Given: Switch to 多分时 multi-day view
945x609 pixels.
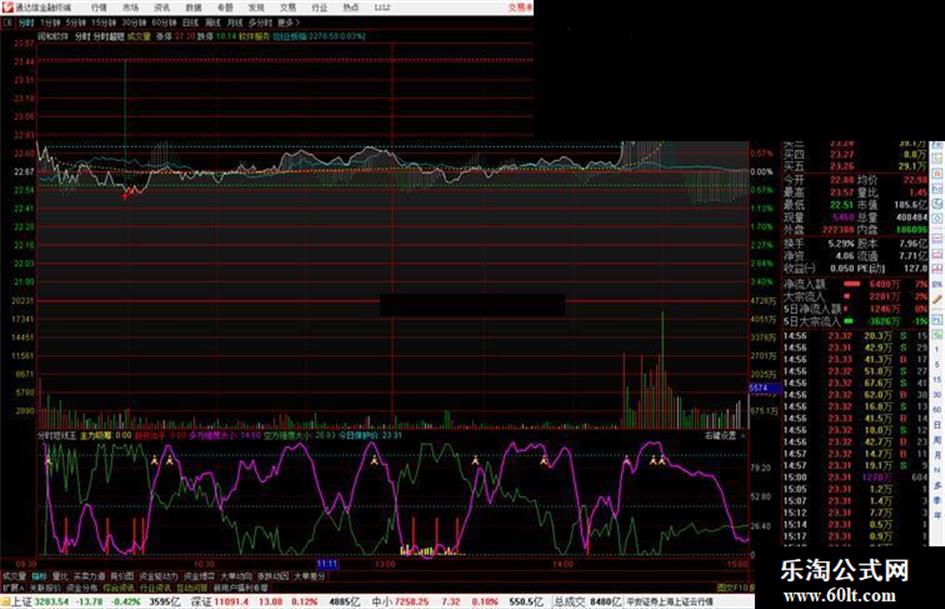Looking at the screenshot, I should coord(260,23).
